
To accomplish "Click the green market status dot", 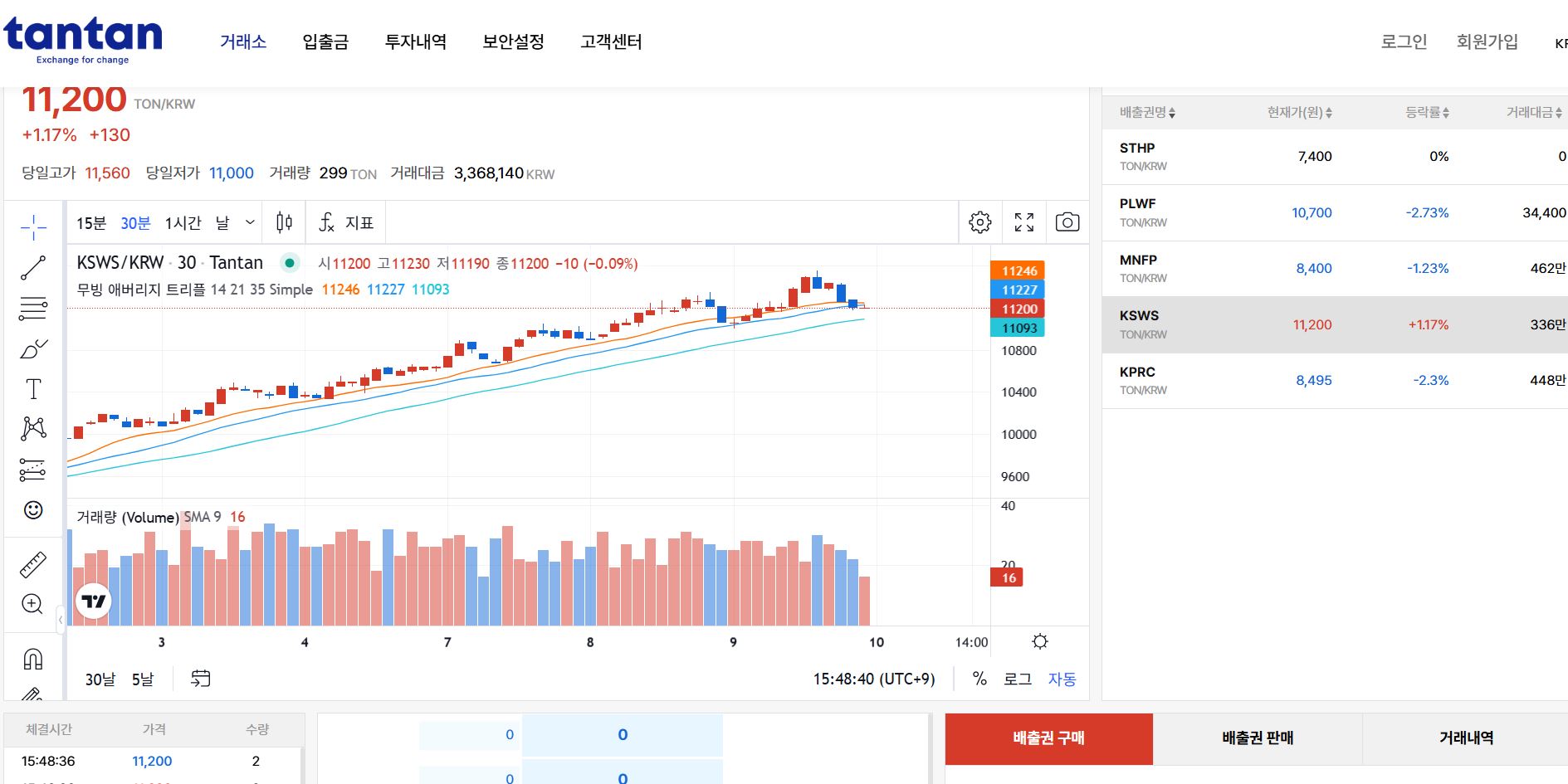I will click(290, 263).
